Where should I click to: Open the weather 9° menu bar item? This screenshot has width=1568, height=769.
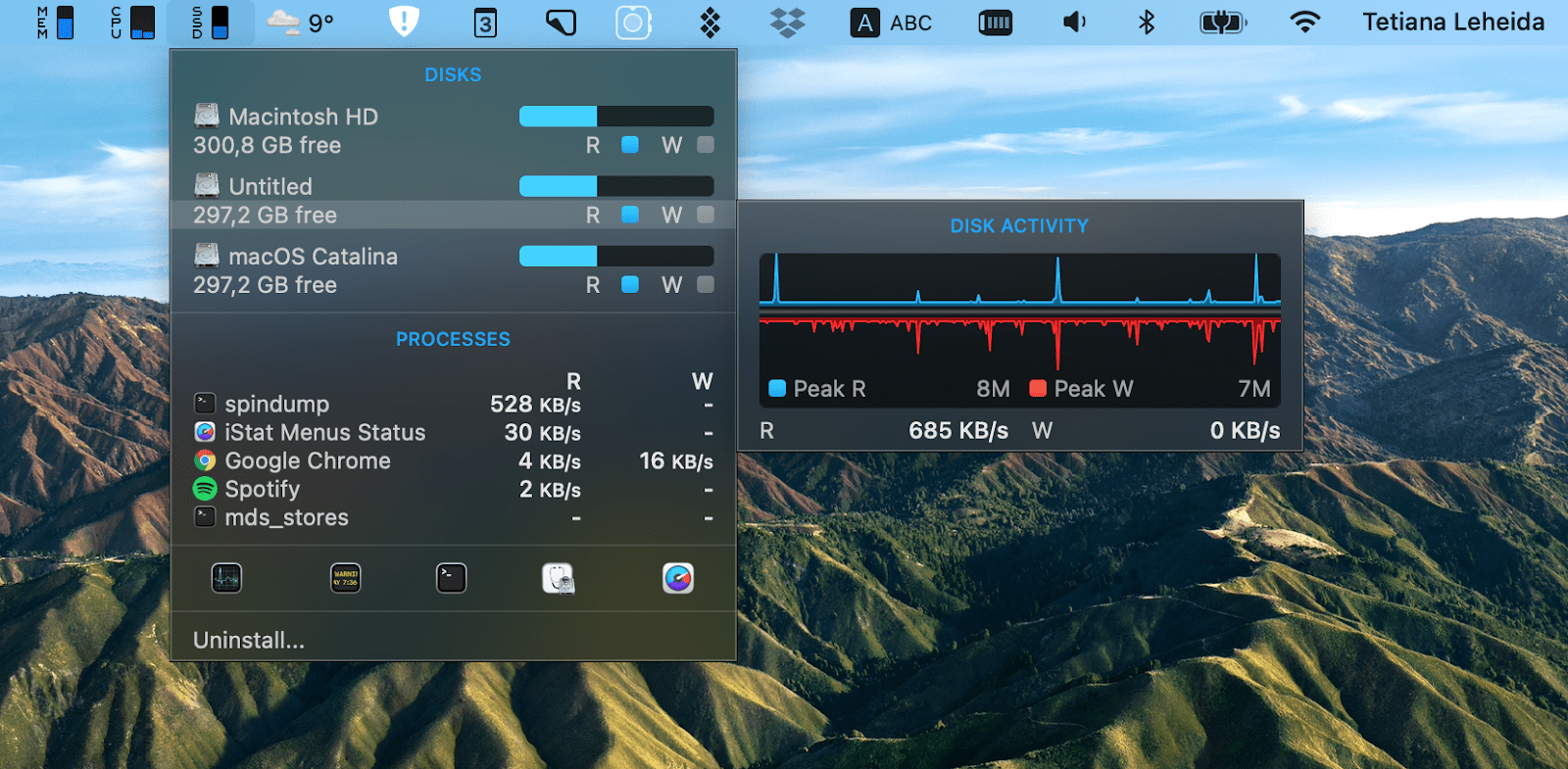click(x=301, y=23)
